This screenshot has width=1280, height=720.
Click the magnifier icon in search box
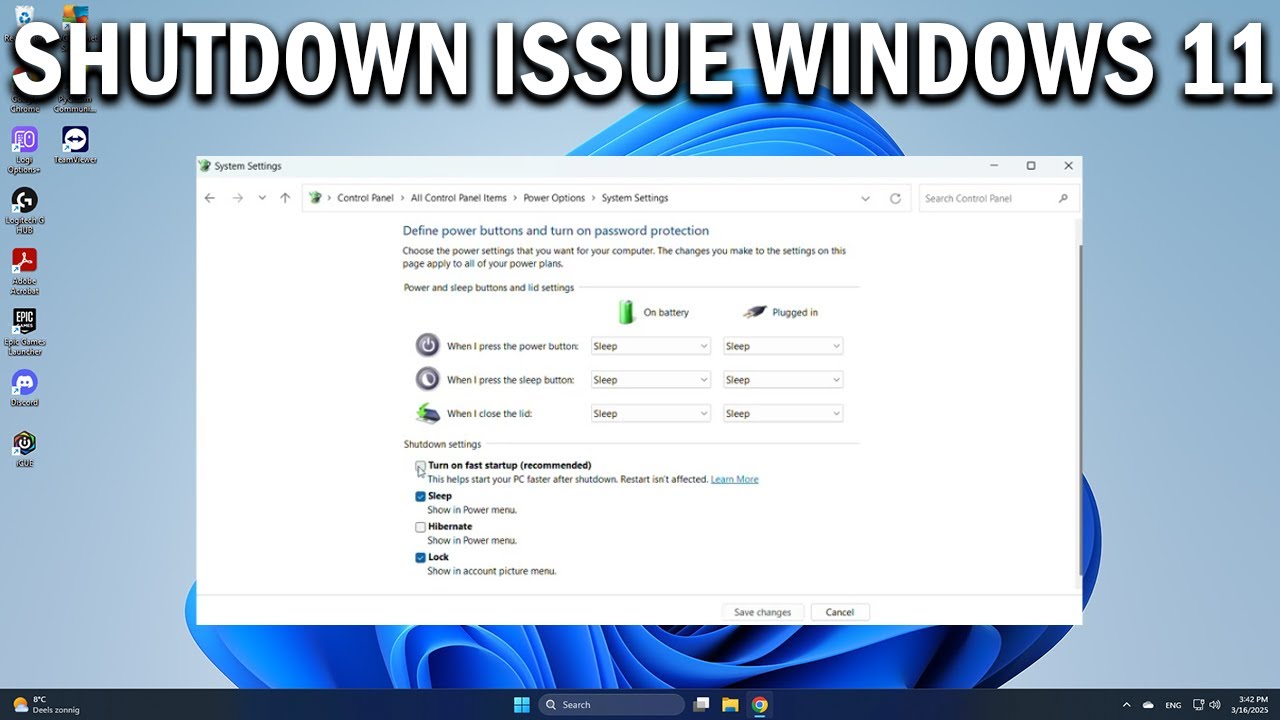pyautogui.click(x=1063, y=198)
